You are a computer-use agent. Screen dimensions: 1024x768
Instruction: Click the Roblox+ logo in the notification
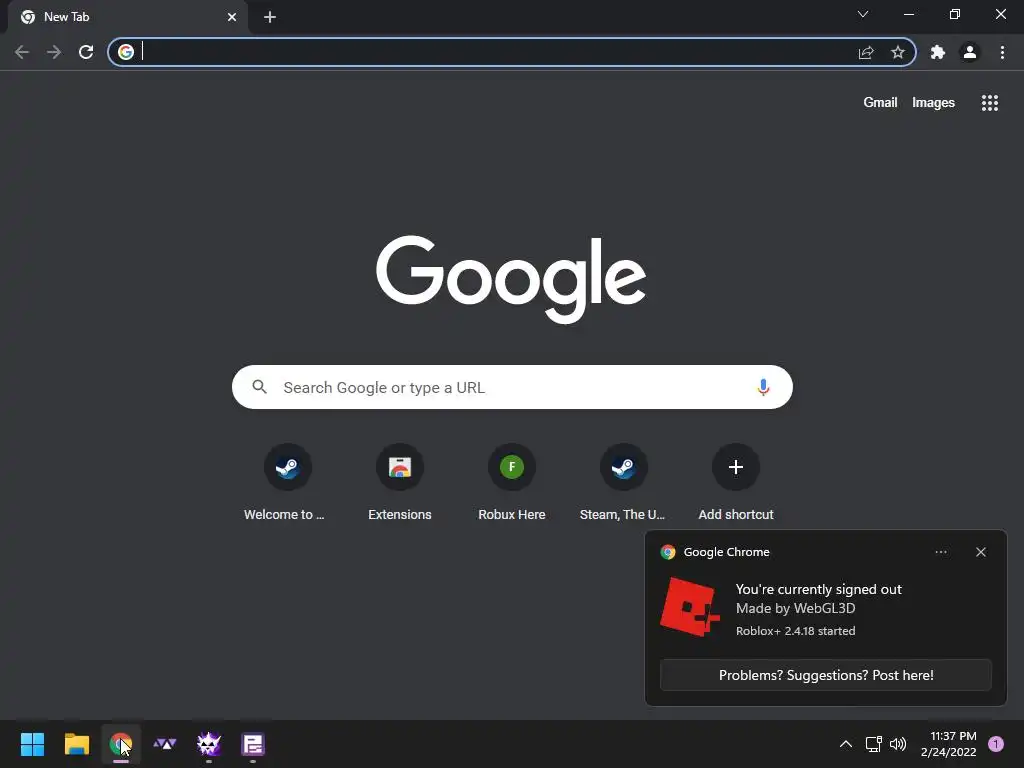click(690, 607)
